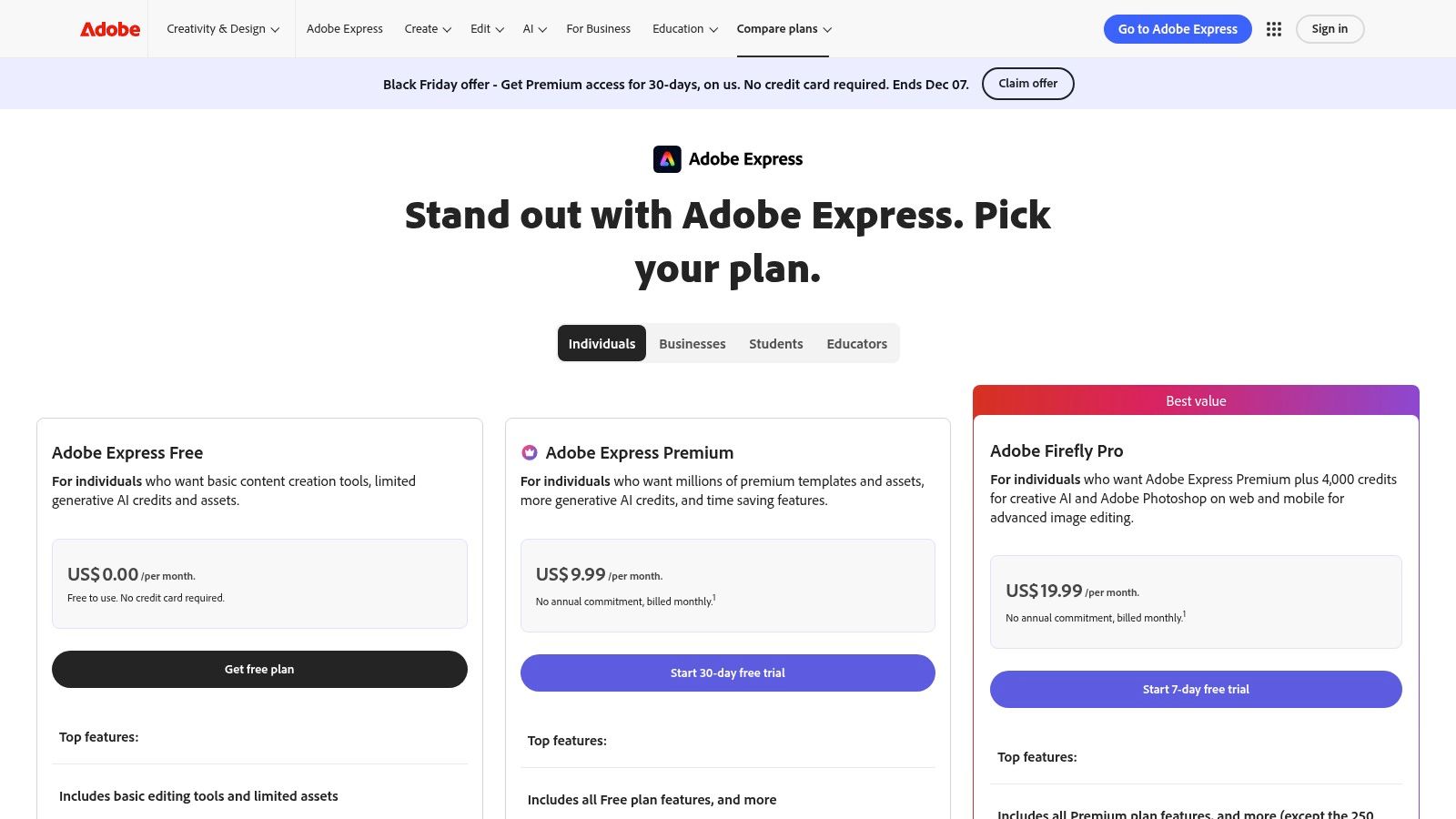Click the Sign in button
Screen dimensions: 1456x819
tap(1330, 28)
